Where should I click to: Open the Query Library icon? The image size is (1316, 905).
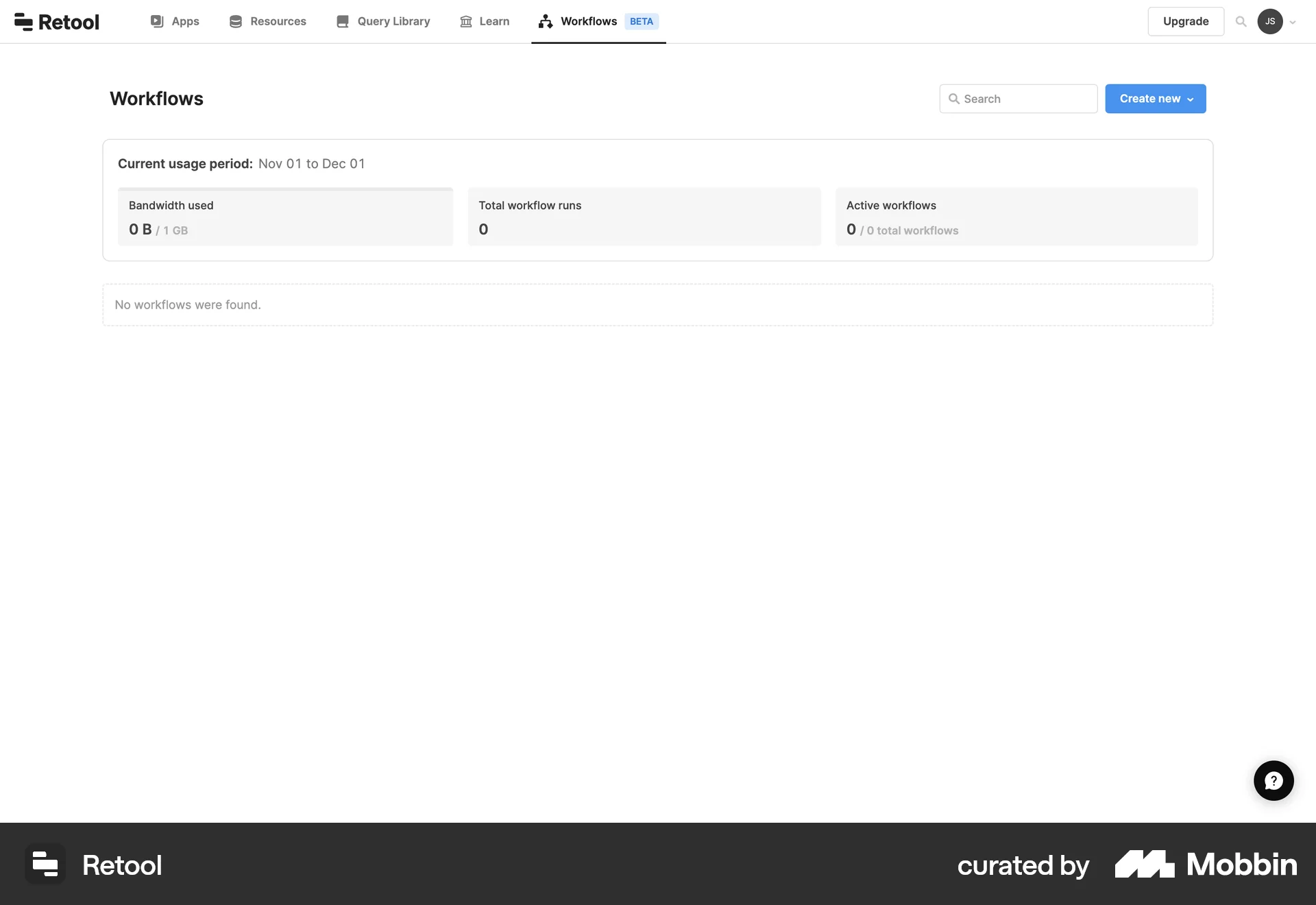click(343, 21)
